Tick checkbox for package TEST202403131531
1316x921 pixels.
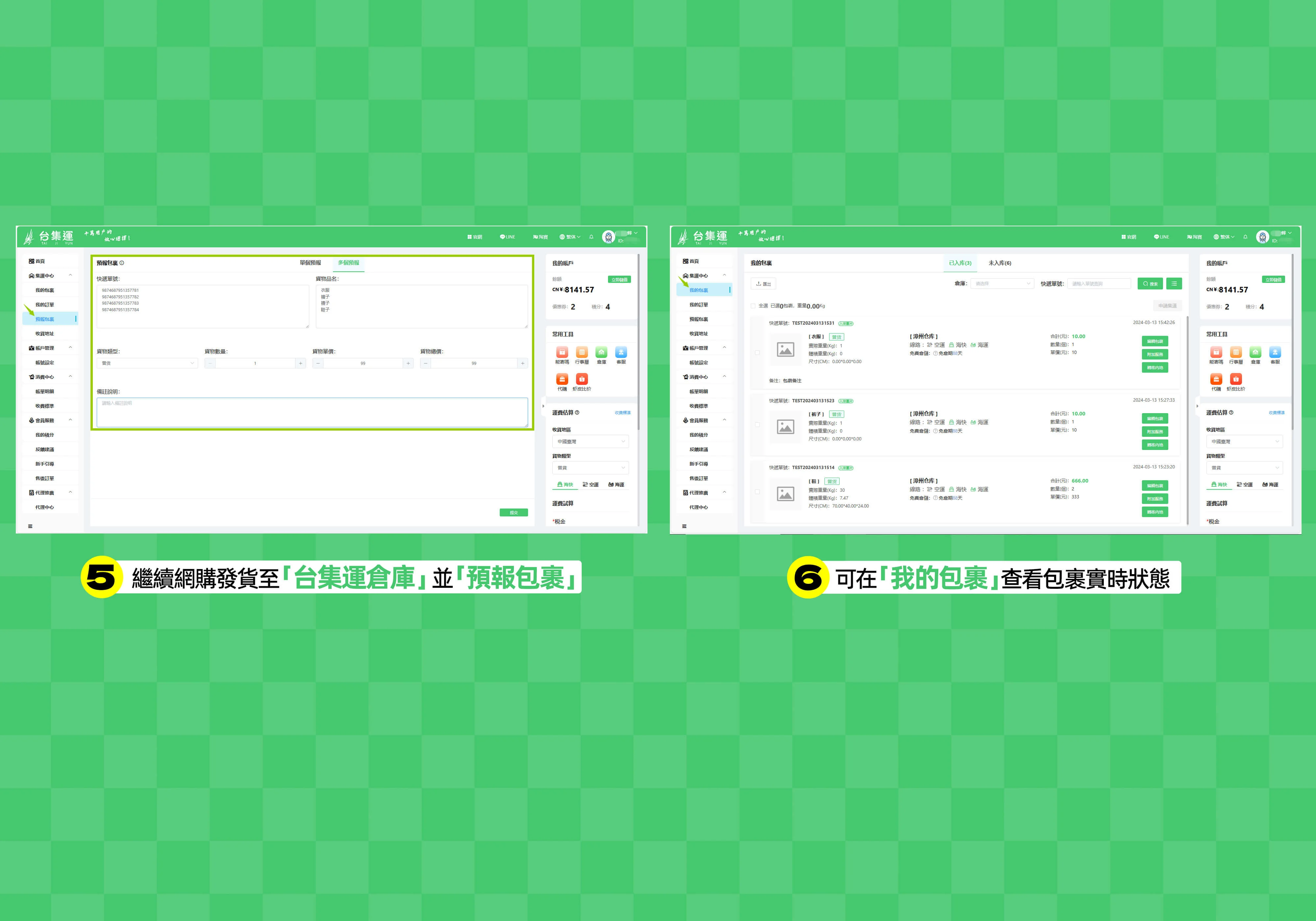click(x=757, y=353)
